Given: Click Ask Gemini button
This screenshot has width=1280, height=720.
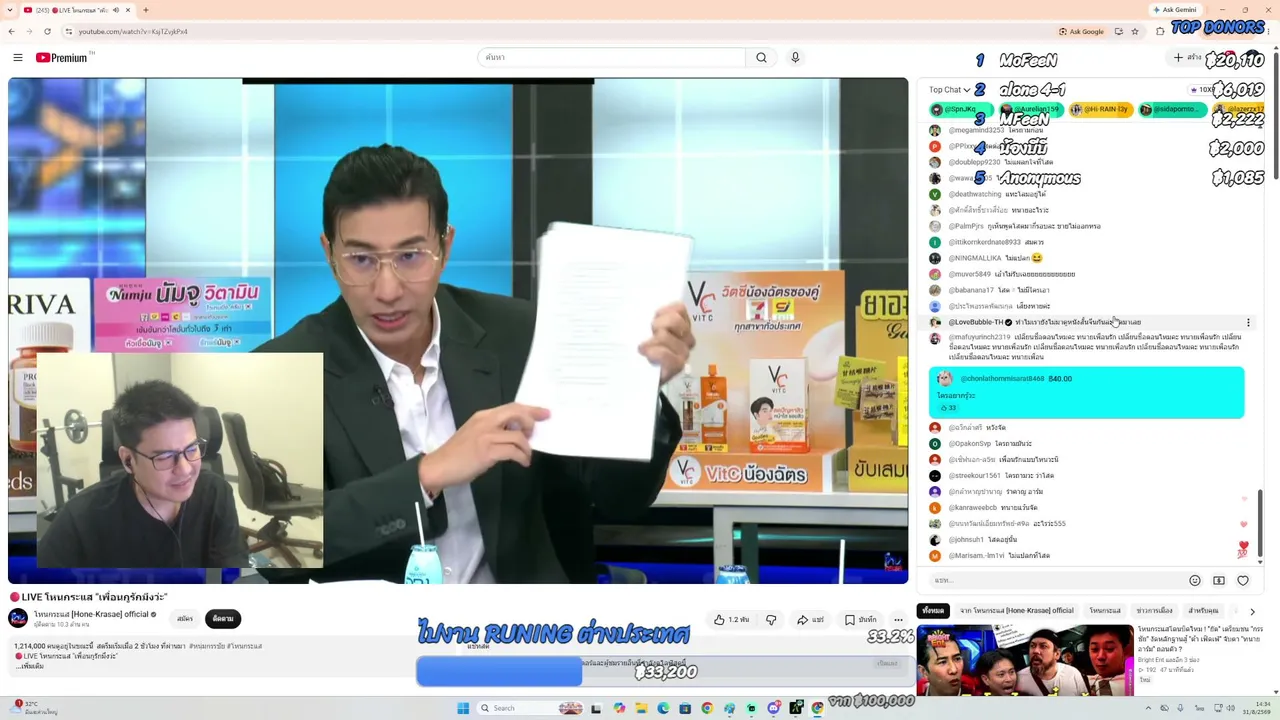Looking at the screenshot, I should (1174, 10).
